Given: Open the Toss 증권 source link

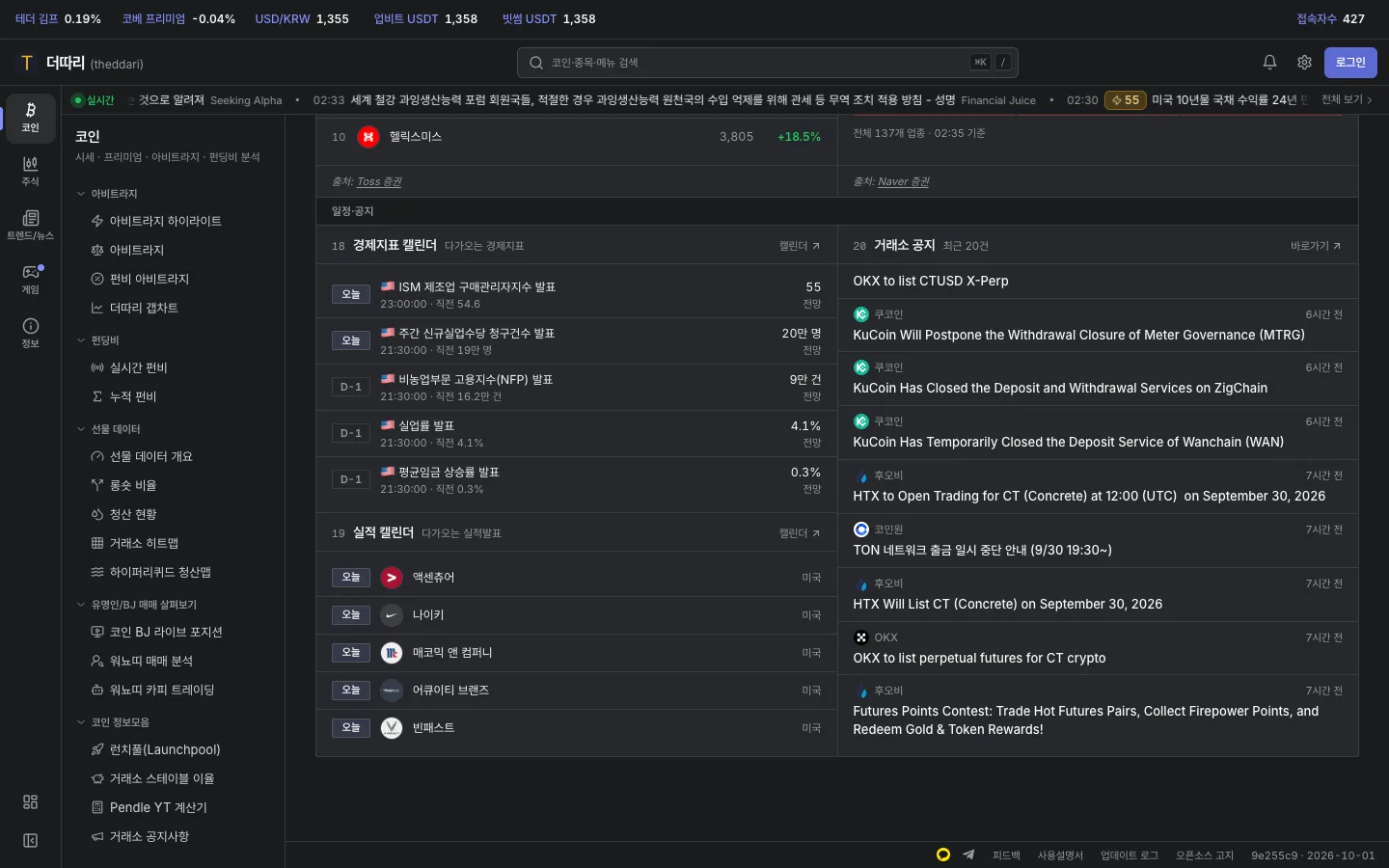Looking at the screenshot, I should tap(379, 181).
